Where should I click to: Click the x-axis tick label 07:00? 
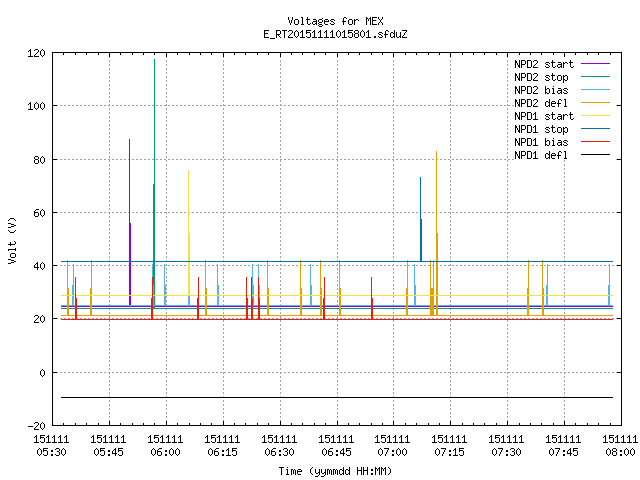(392, 452)
